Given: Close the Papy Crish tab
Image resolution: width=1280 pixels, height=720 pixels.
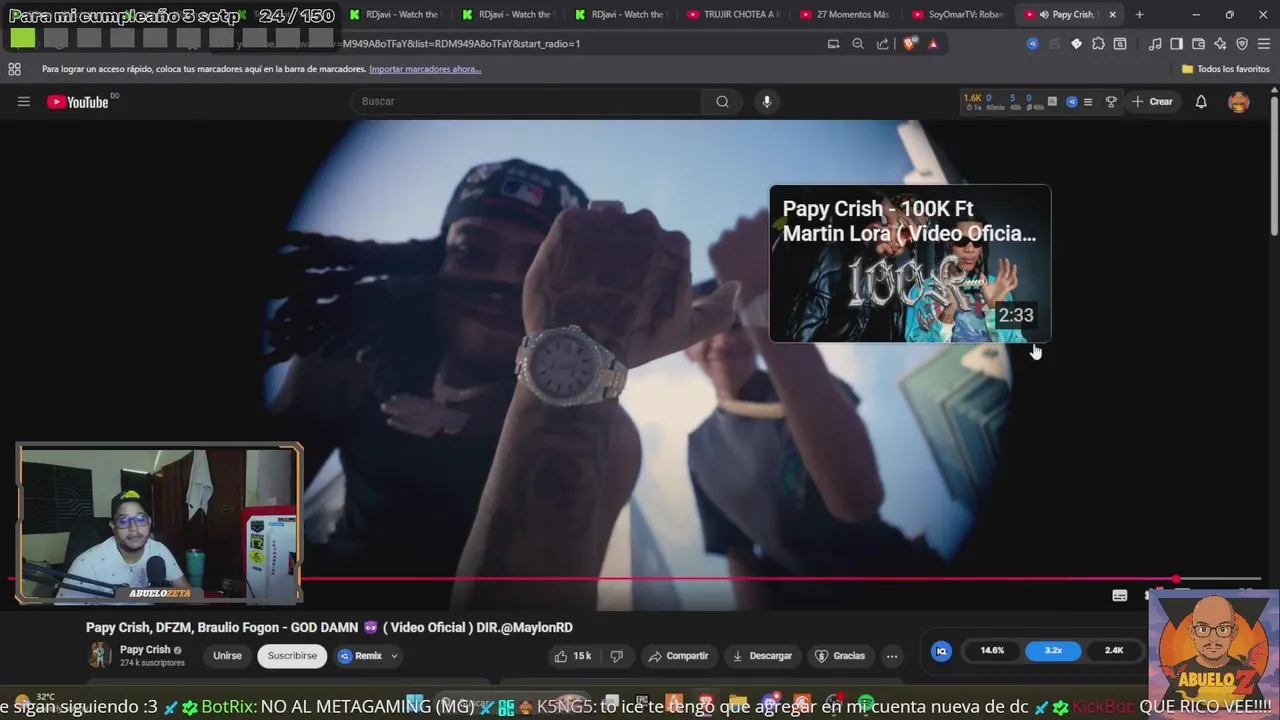Looking at the screenshot, I should point(1112,15).
